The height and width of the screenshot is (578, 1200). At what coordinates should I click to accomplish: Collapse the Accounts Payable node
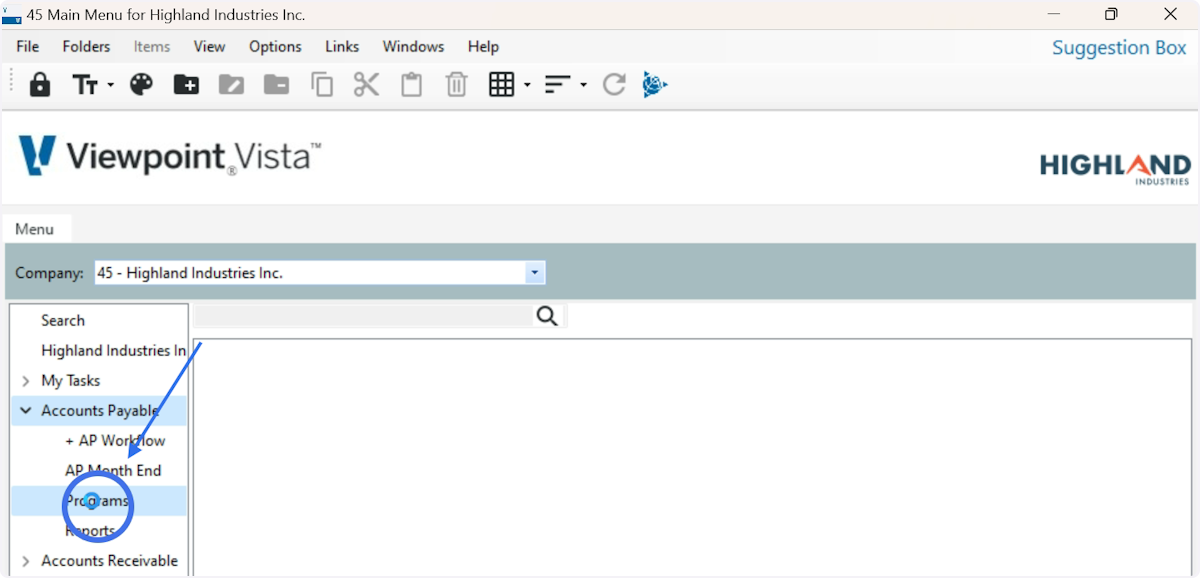coord(25,411)
